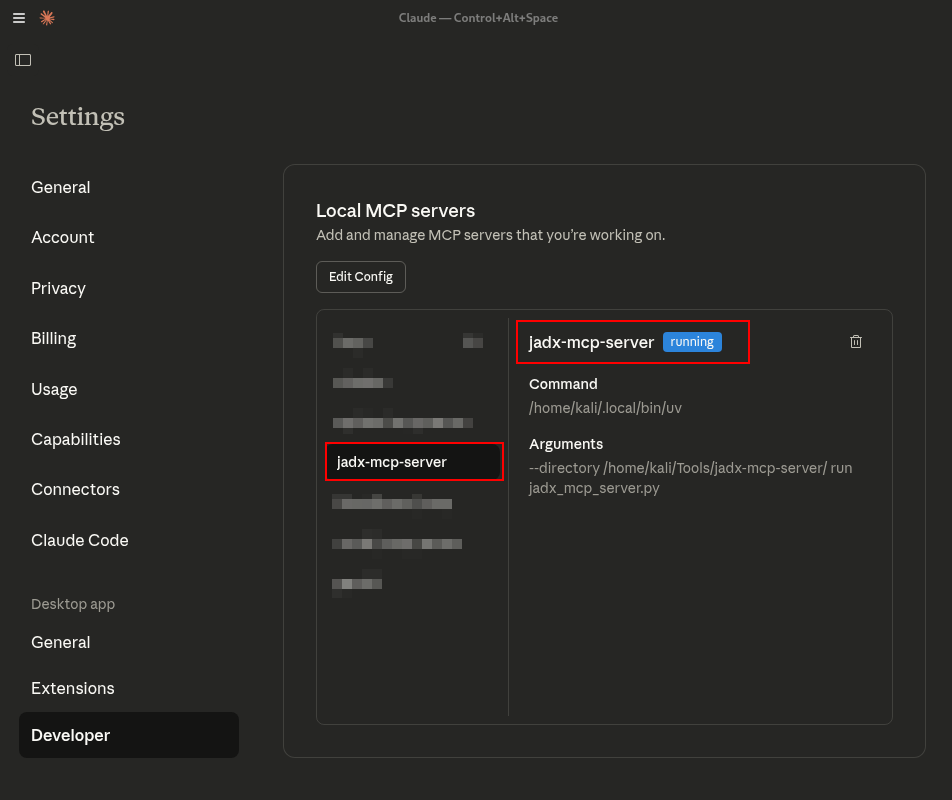View the Usage settings page
The width and height of the screenshot is (952, 800).
click(x=54, y=389)
